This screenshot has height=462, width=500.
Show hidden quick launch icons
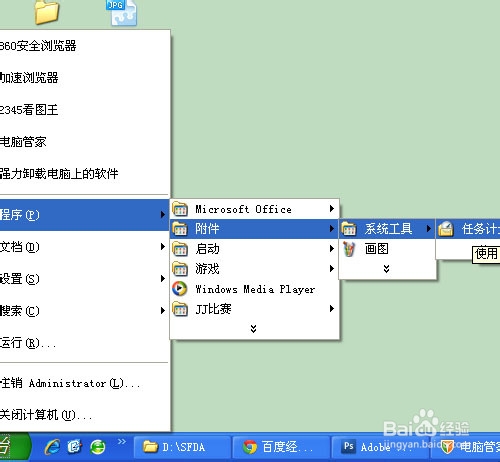point(122,441)
